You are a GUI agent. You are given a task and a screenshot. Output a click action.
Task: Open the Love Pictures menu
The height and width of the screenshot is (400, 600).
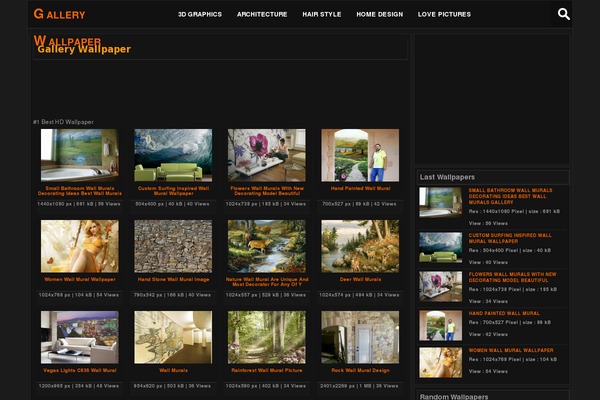tap(444, 14)
